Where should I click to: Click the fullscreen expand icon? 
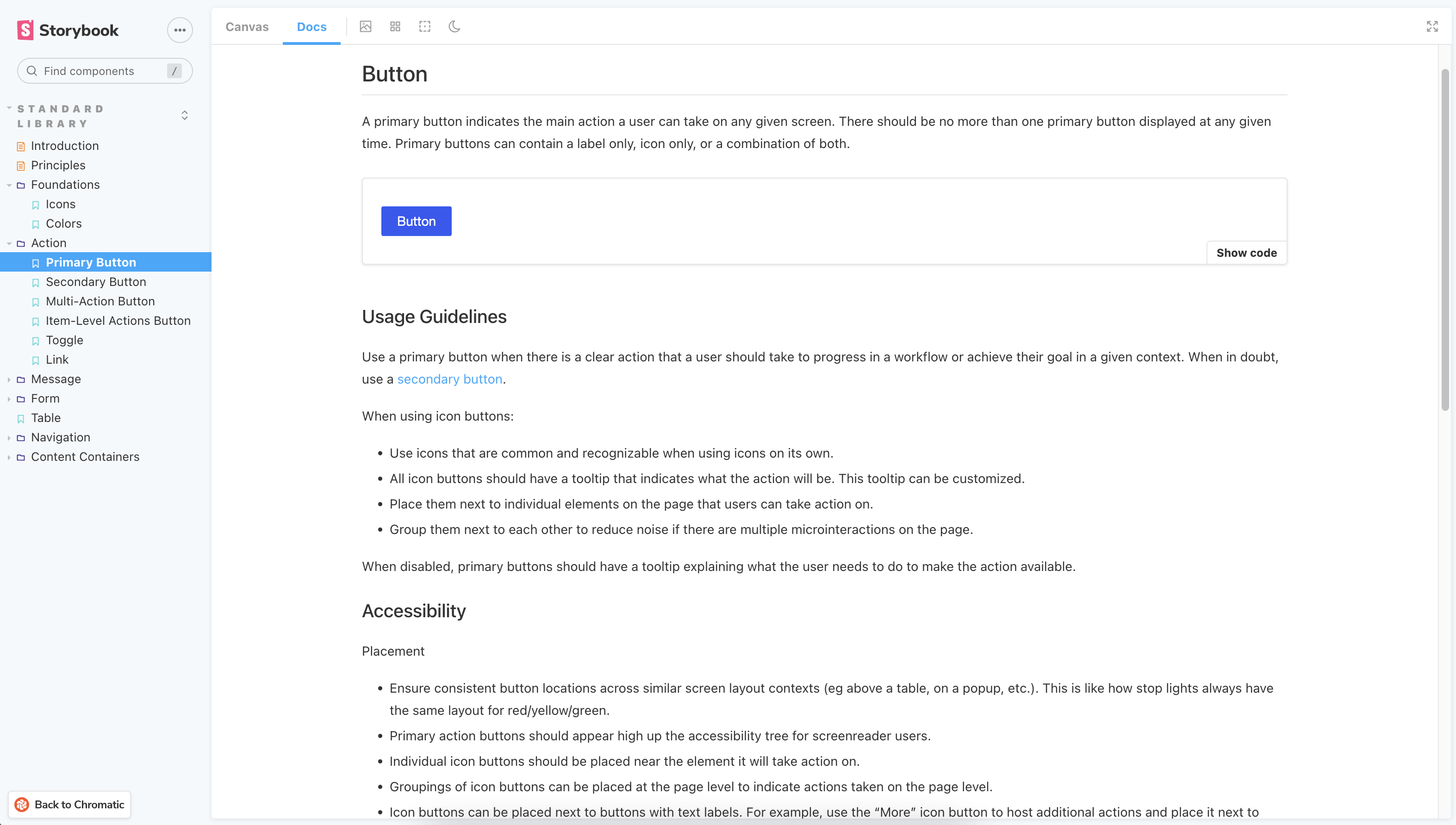pyautogui.click(x=1432, y=26)
